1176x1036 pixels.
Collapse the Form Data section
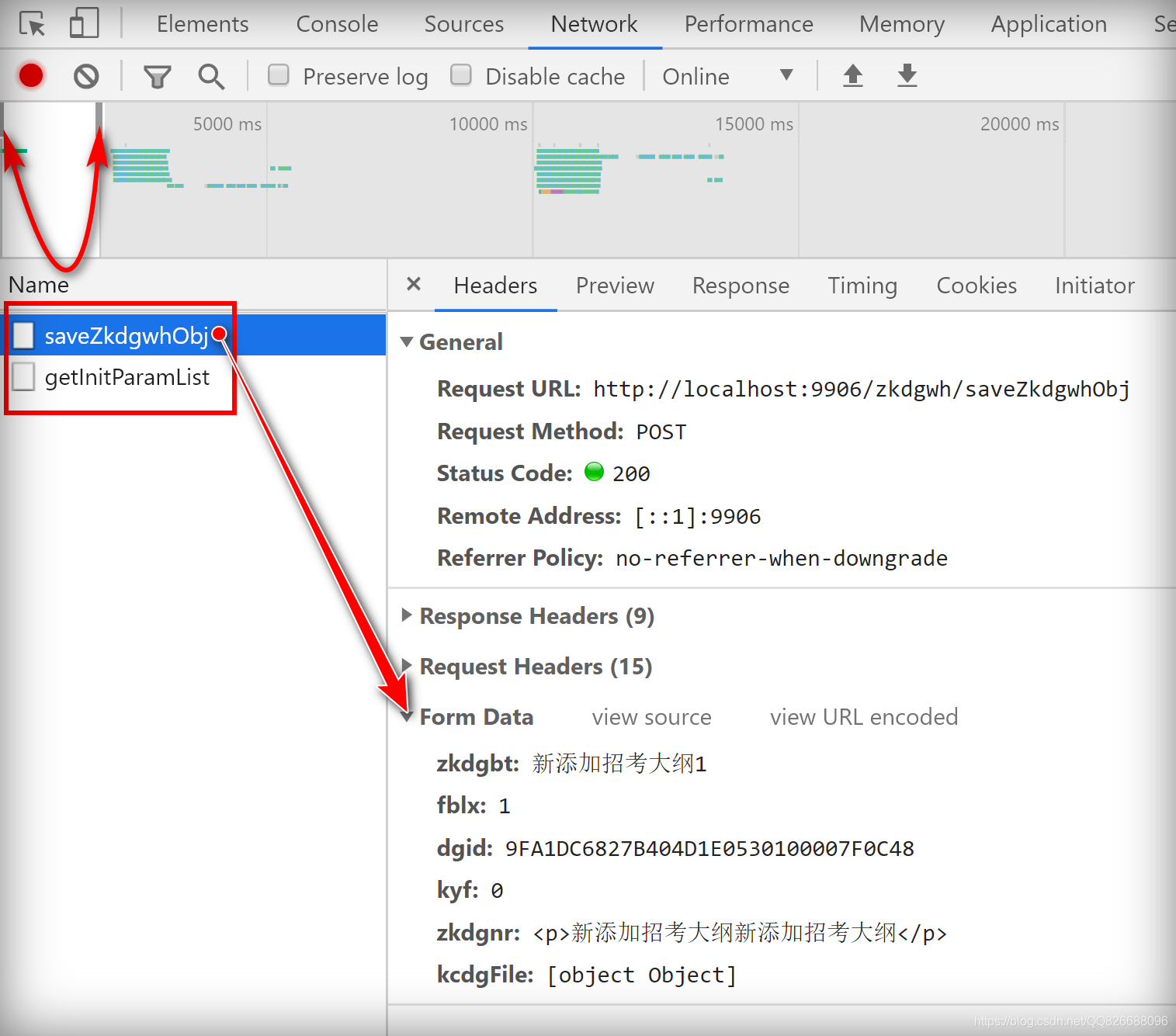point(407,716)
